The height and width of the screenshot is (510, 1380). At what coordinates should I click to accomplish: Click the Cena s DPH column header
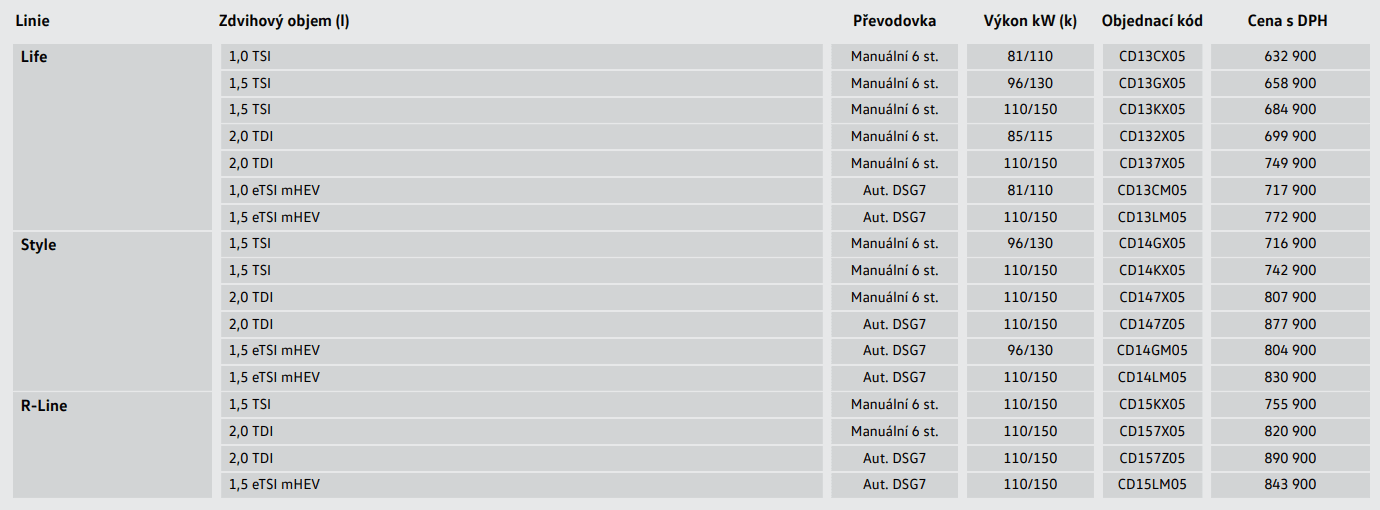pos(1289,20)
